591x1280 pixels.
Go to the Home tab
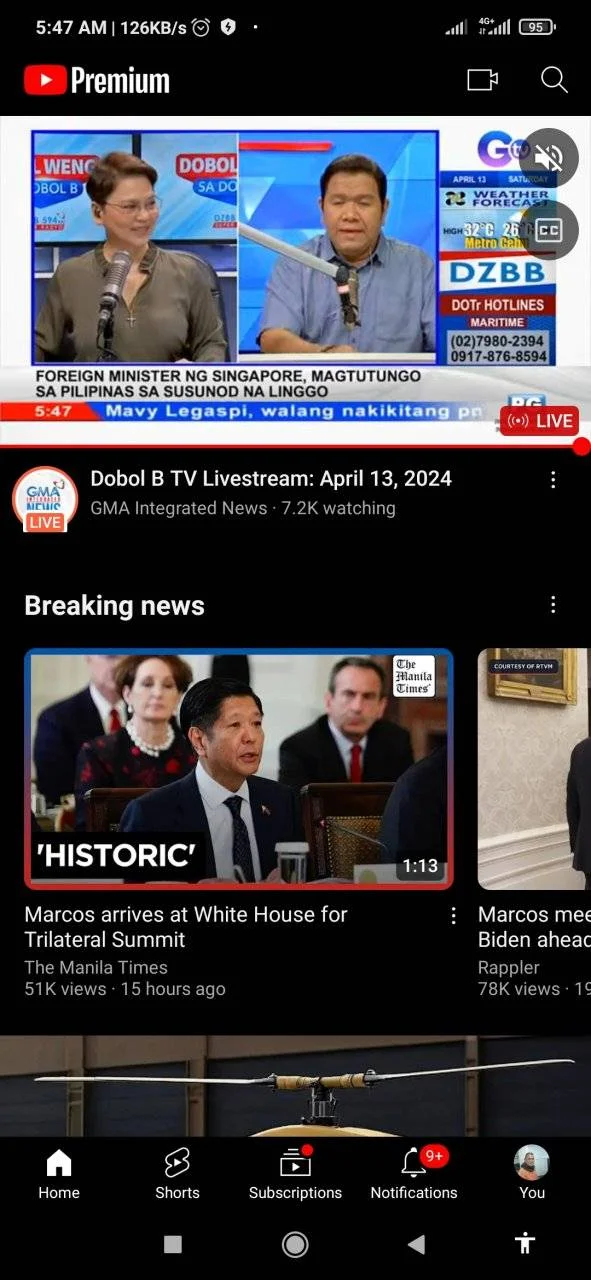(59, 1174)
